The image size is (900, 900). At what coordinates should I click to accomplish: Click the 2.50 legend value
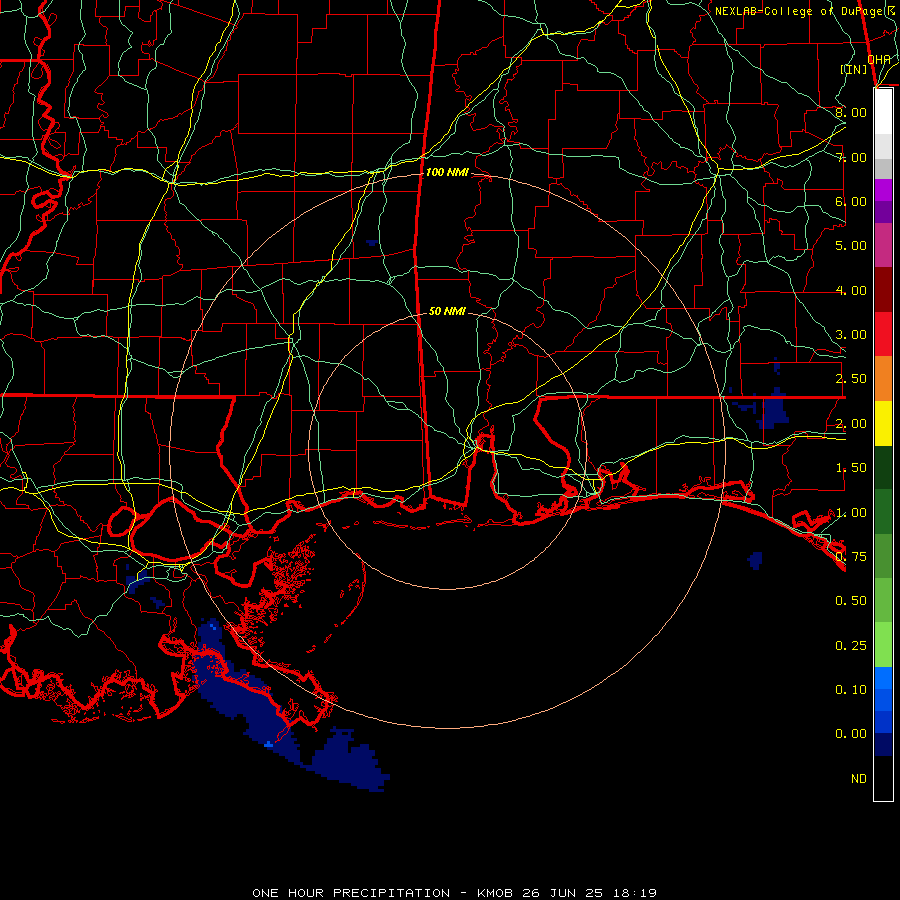(x=851, y=379)
